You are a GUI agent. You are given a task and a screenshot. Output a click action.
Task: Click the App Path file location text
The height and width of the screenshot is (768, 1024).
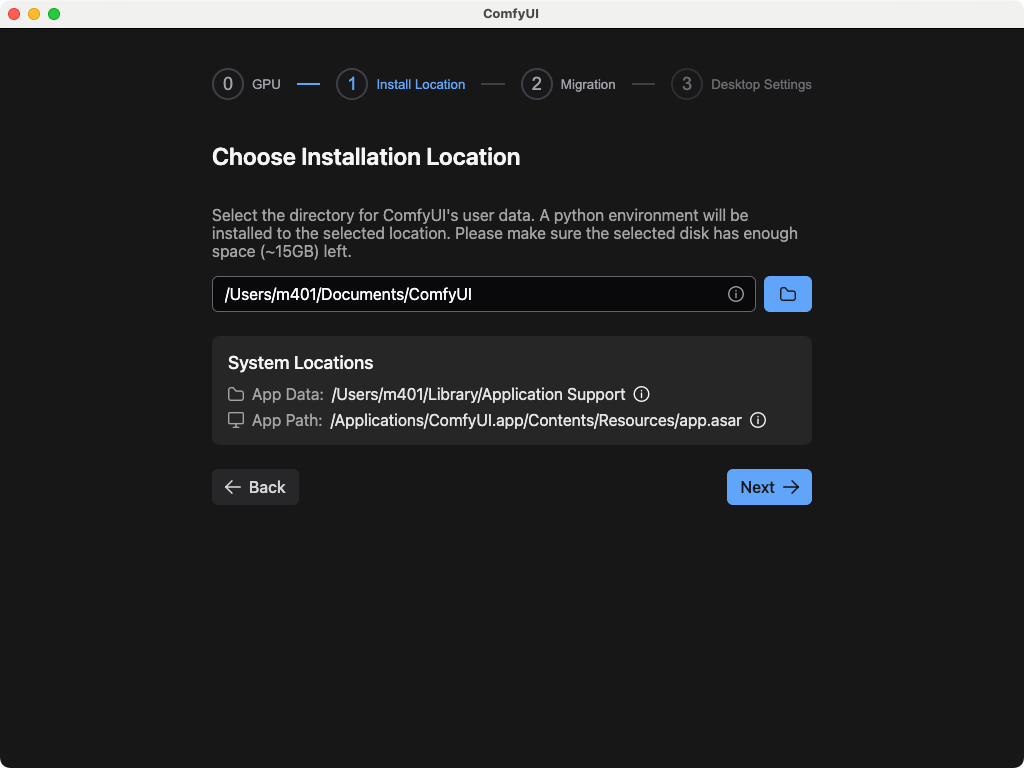[537, 420]
